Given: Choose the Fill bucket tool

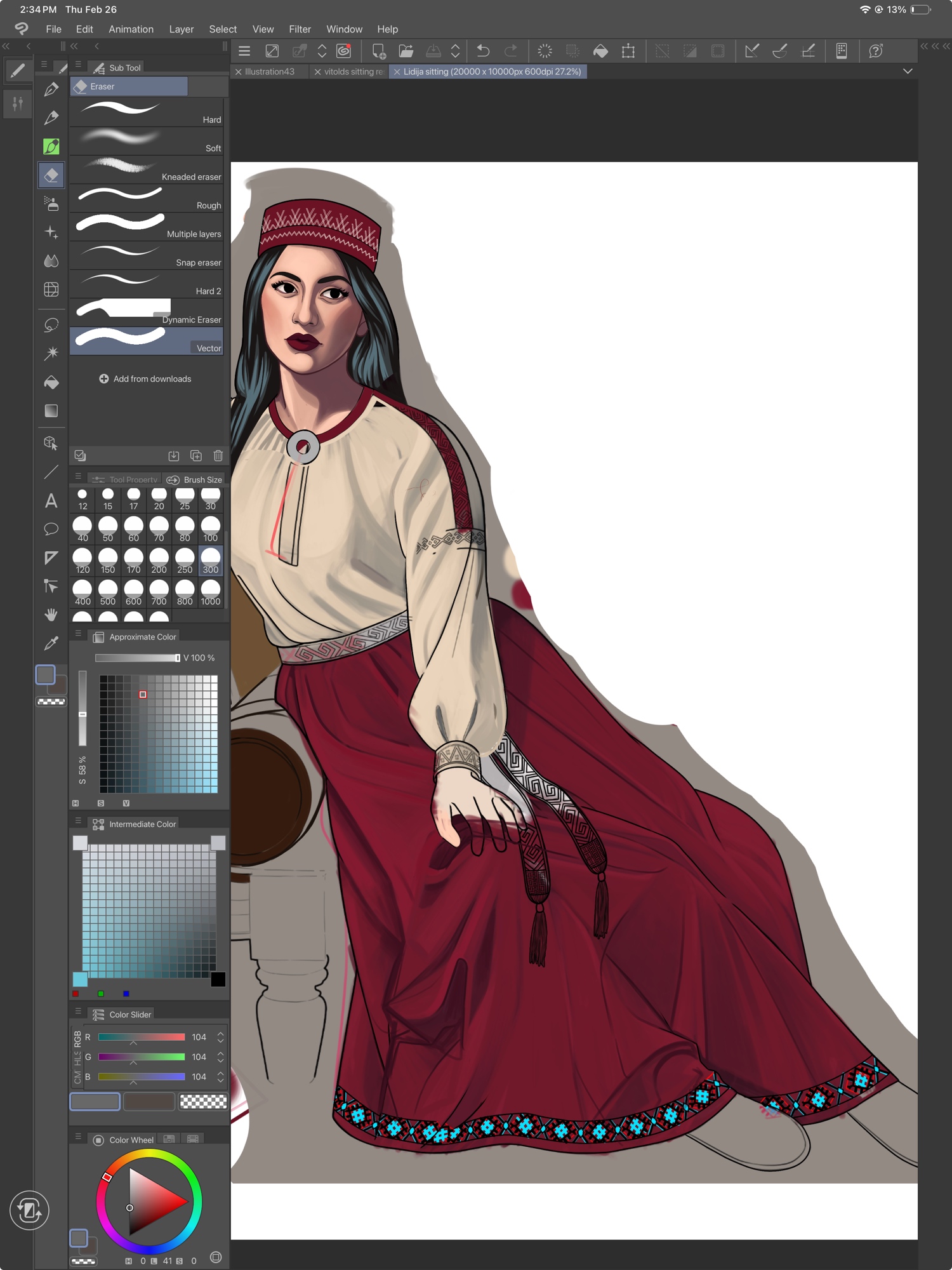Looking at the screenshot, I should pyautogui.click(x=51, y=382).
